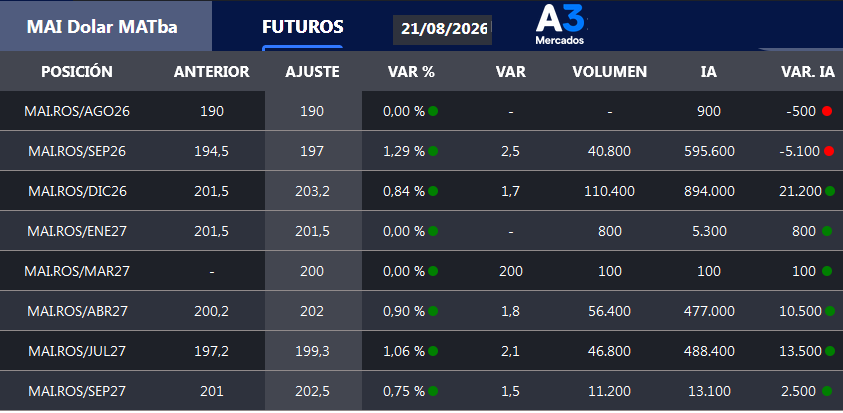Select the FUTUROS tab

(303, 27)
